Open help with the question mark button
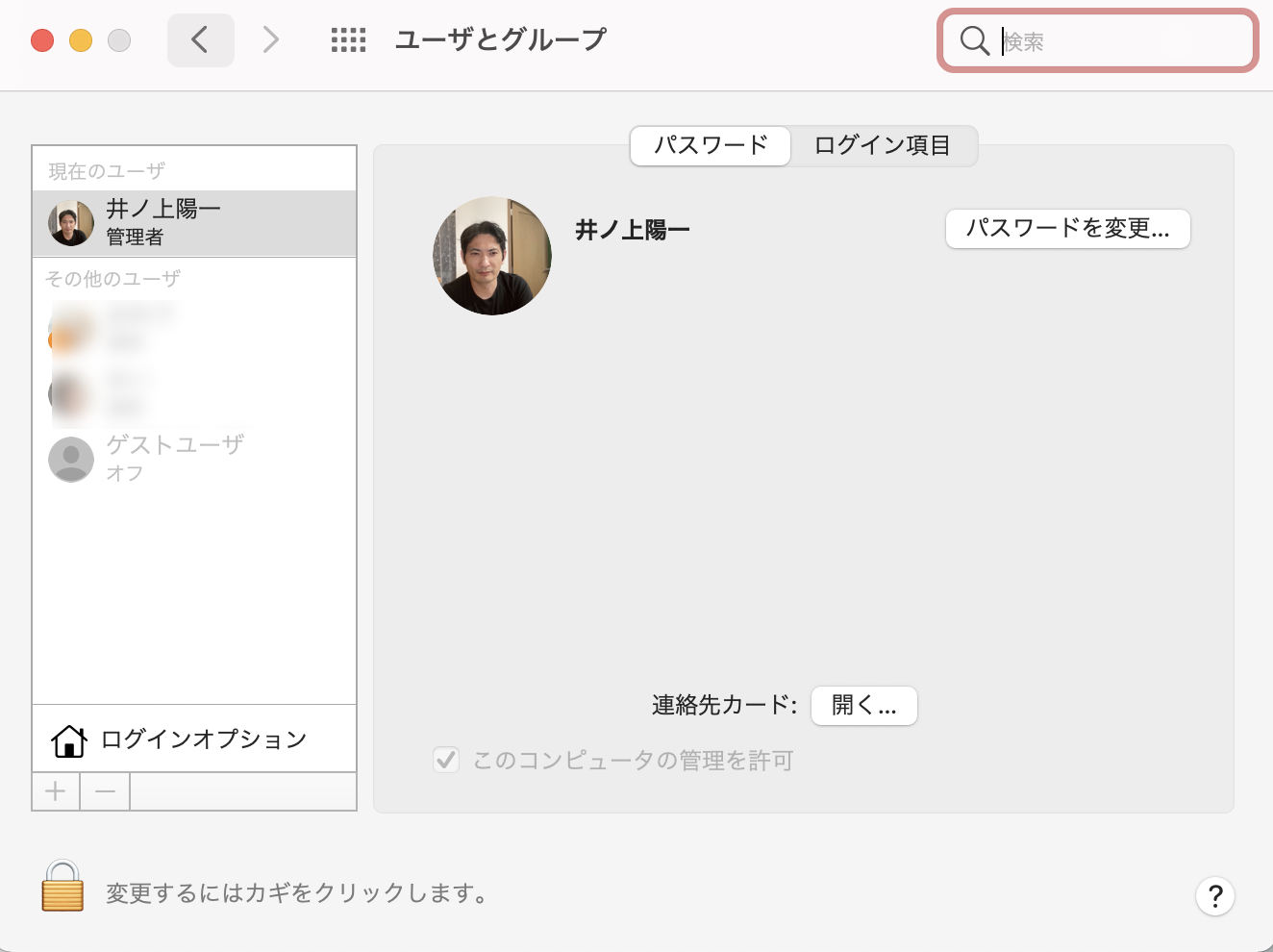This screenshot has width=1273, height=952. click(x=1214, y=896)
